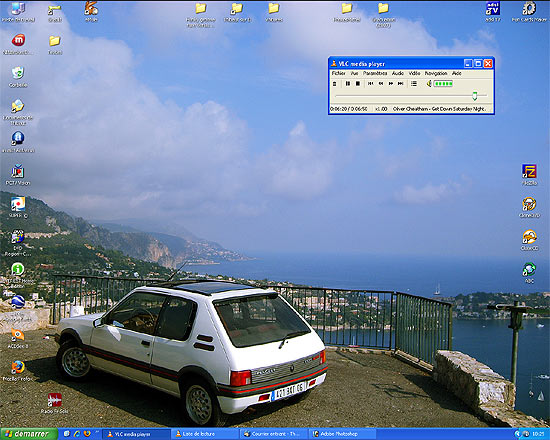The image size is (550, 440).
Task: Open the adsl TV desktop icon
Action: (493, 12)
